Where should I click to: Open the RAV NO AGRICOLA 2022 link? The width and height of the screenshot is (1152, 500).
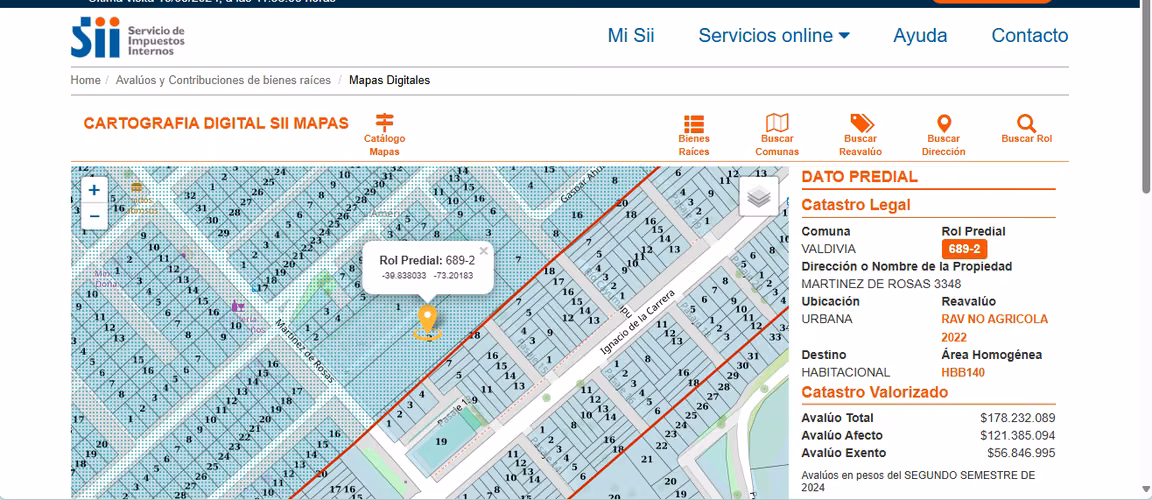[995, 328]
